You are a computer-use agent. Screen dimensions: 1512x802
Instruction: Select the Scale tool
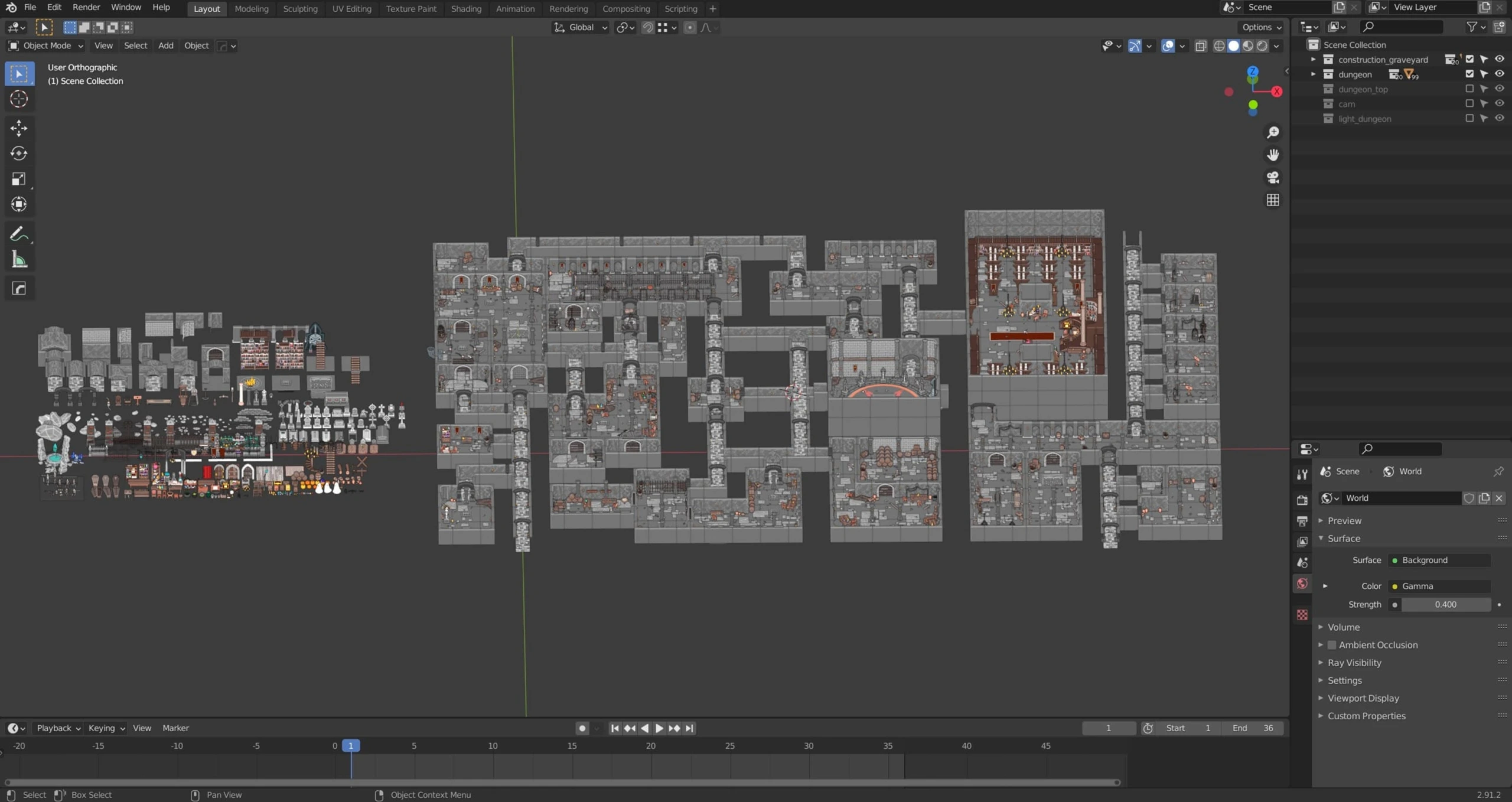pyautogui.click(x=19, y=179)
